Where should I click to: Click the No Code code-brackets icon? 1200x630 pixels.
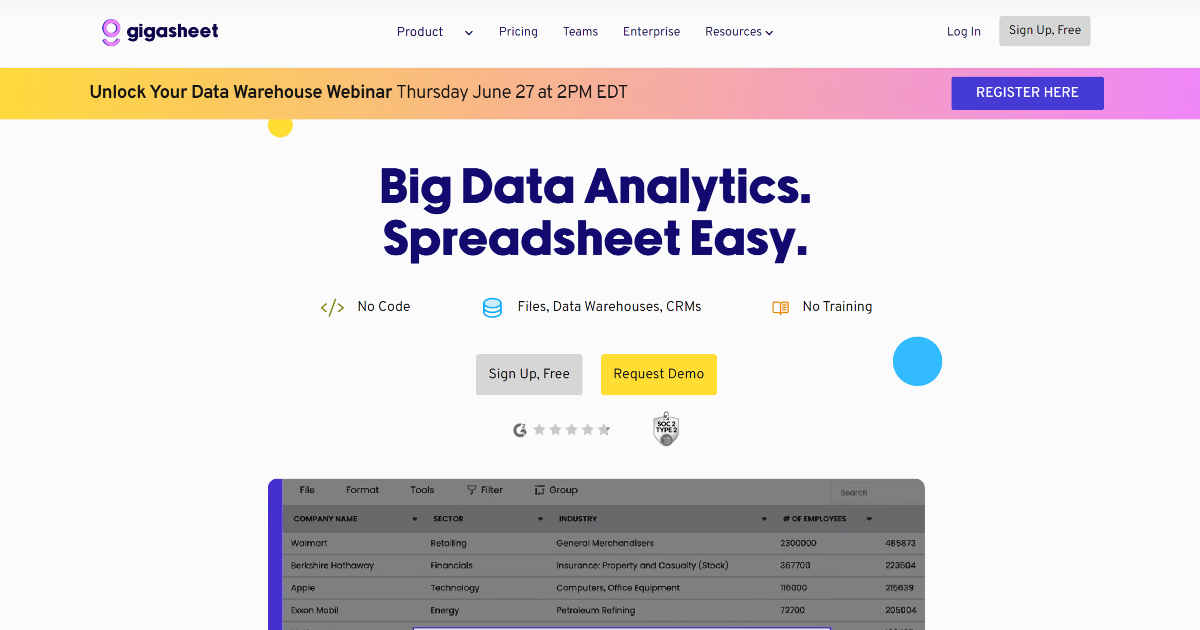point(331,307)
